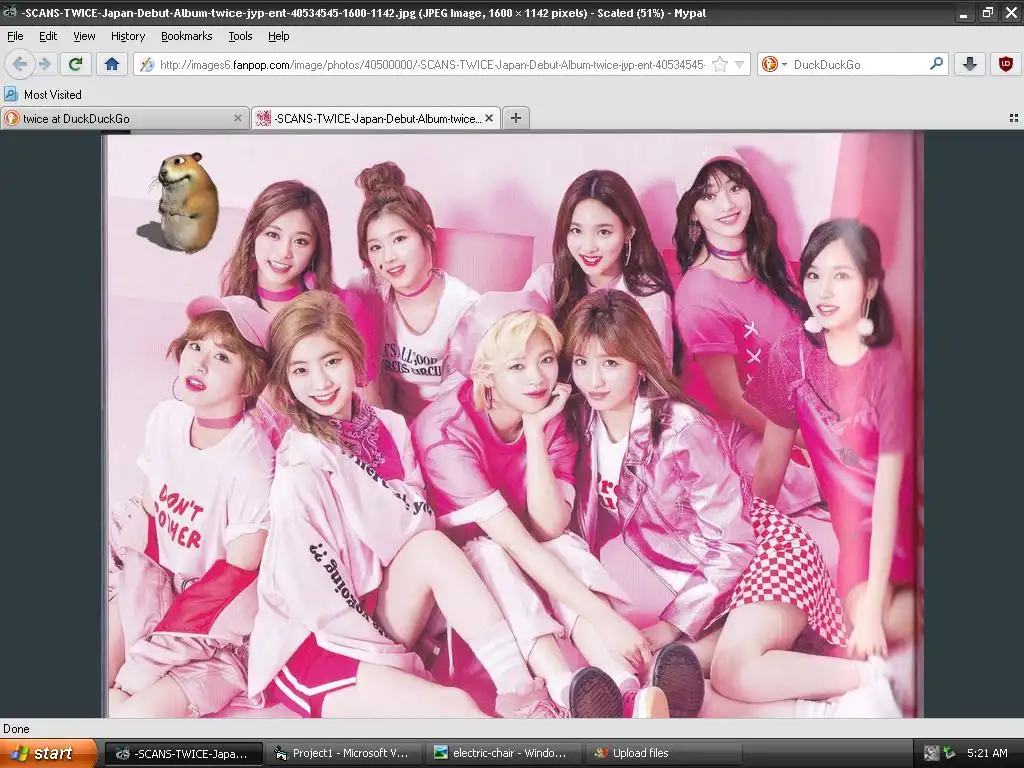The image size is (1024, 768).
Task: Open the File menu
Action: (15, 36)
